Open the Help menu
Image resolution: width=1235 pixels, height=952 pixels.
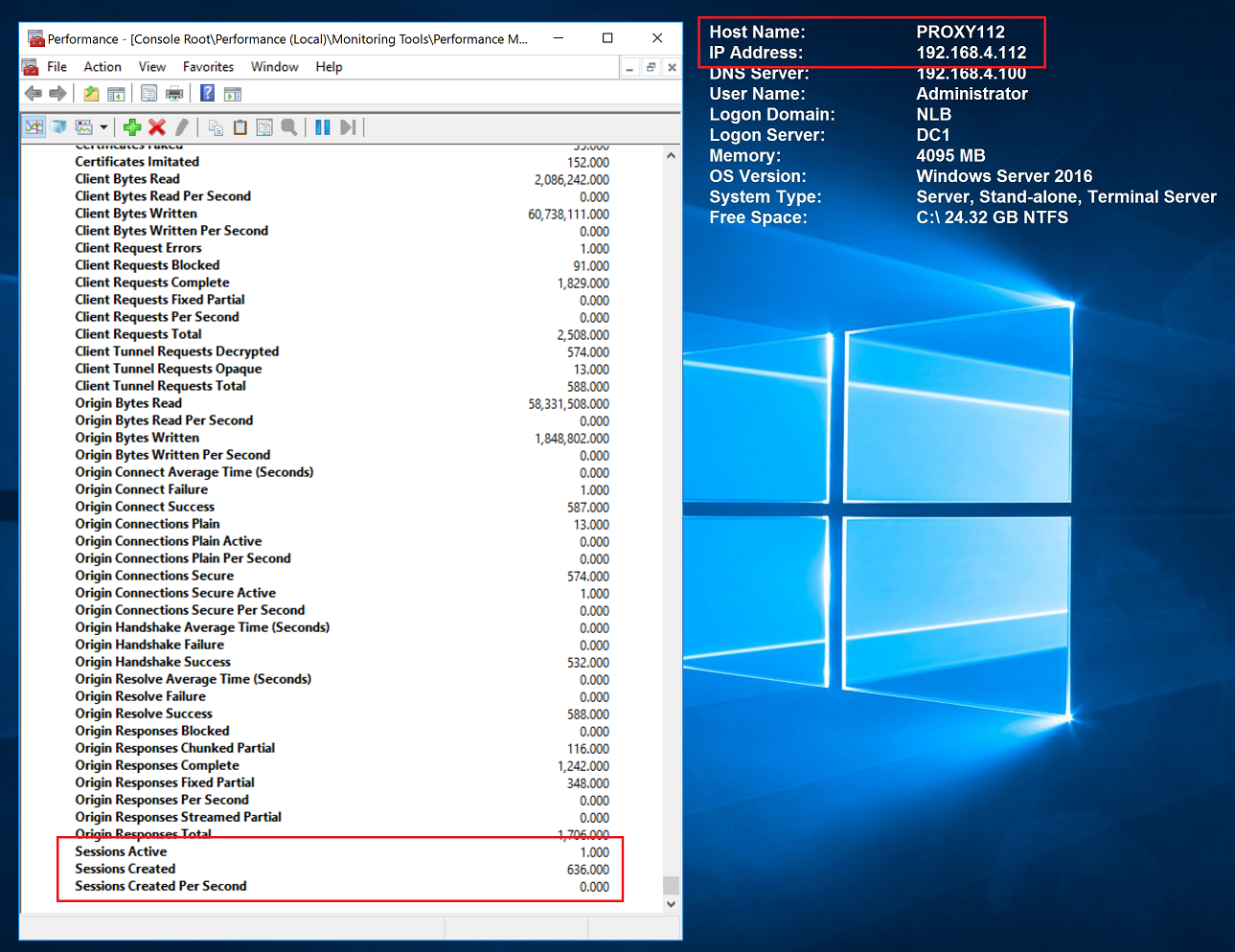coord(329,67)
